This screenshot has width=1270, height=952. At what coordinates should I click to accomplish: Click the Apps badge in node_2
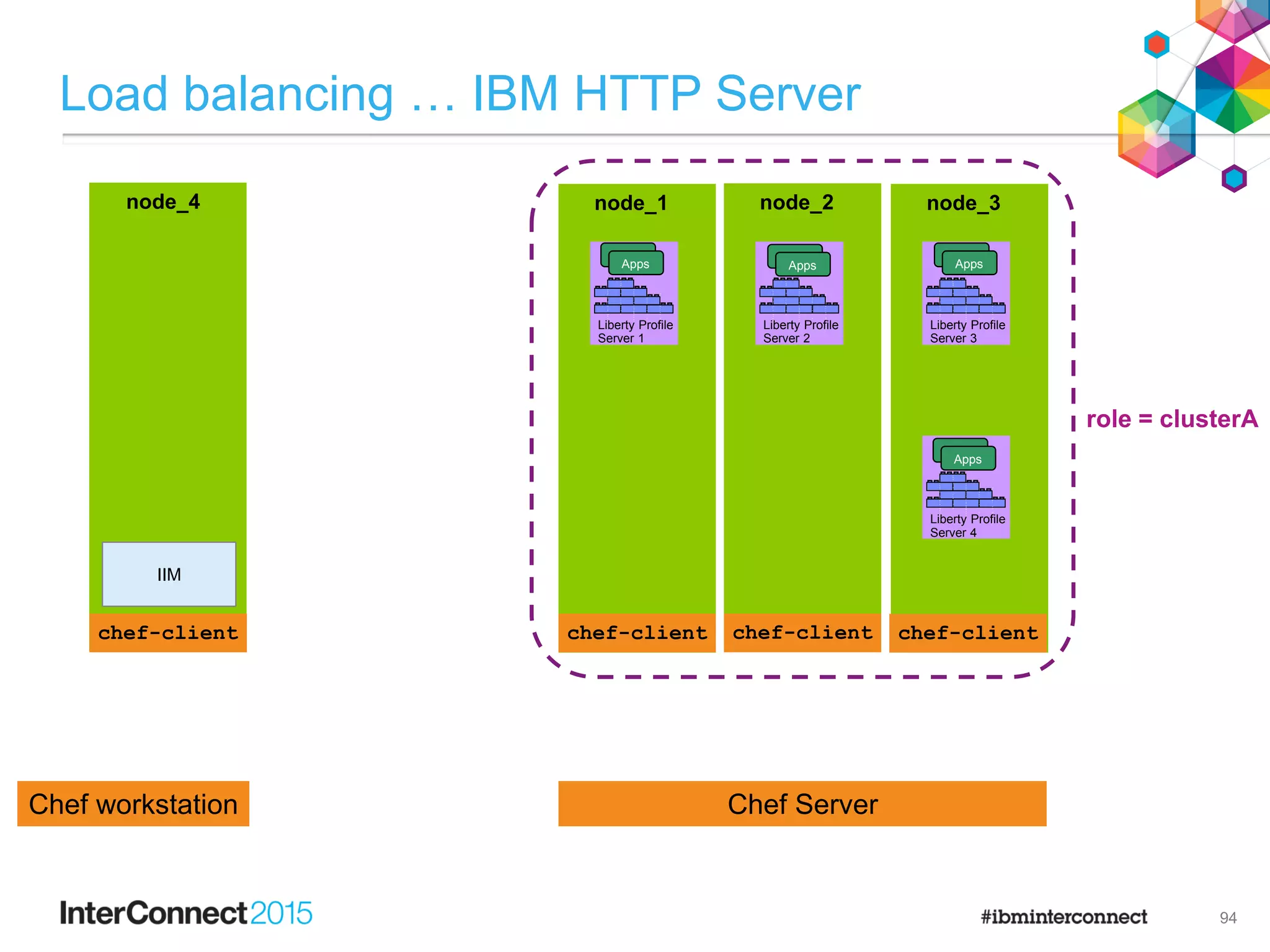(x=802, y=265)
